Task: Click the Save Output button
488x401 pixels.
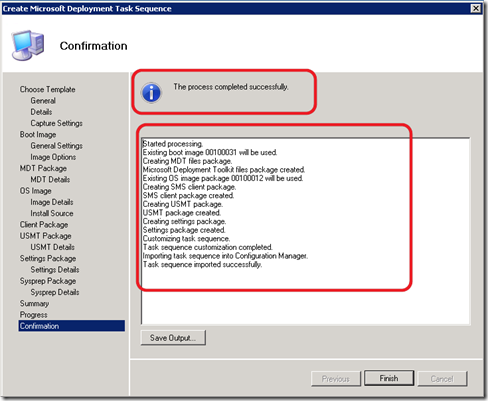Action: (x=173, y=338)
